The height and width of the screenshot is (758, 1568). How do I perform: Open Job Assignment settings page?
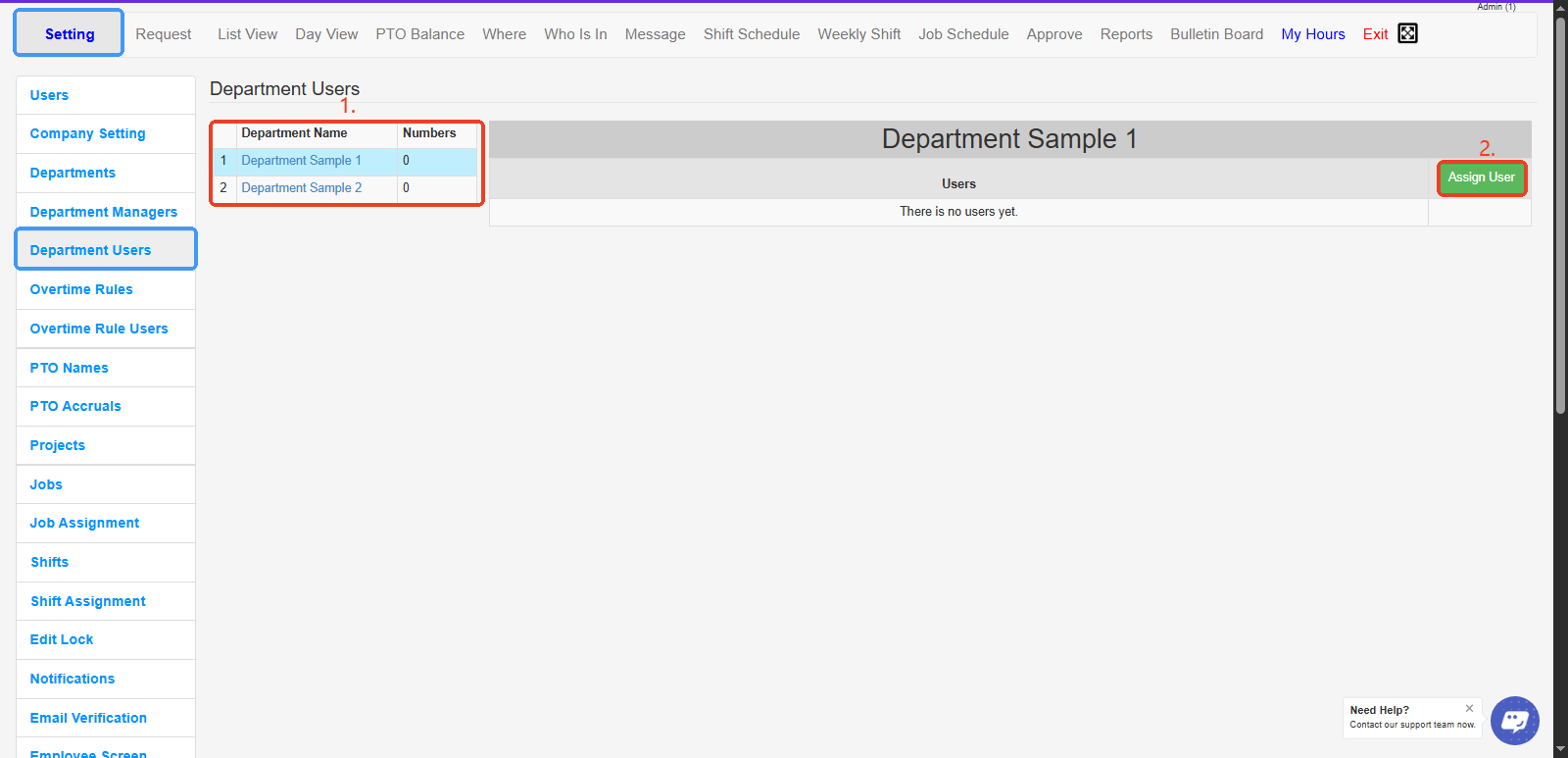click(84, 523)
